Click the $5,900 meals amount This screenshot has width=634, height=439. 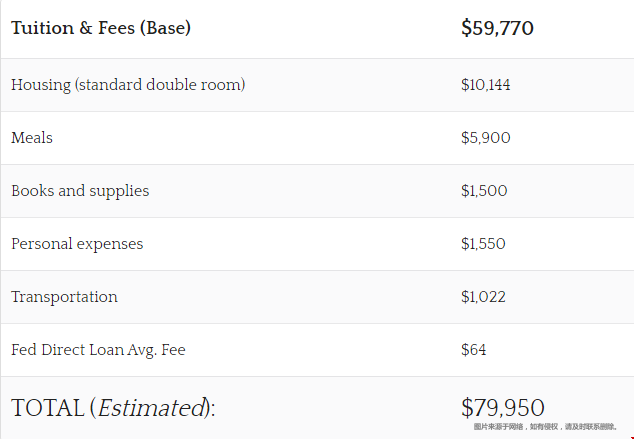pyautogui.click(x=486, y=138)
